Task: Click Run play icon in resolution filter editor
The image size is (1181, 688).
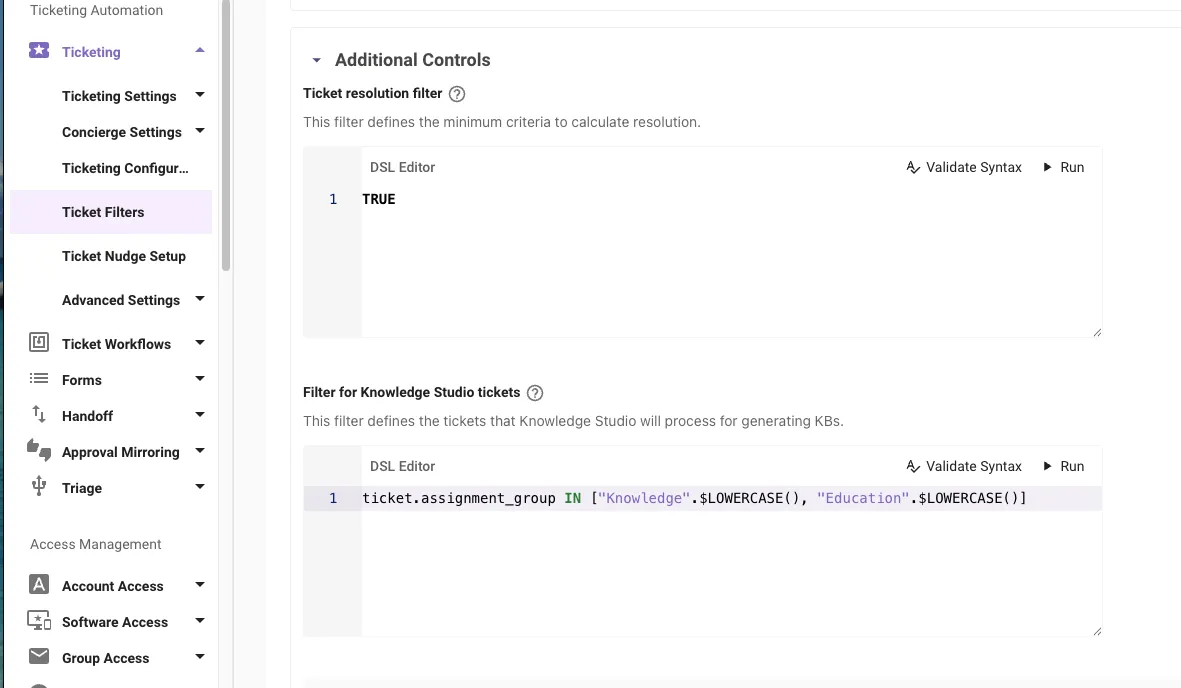Action: point(1047,167)
